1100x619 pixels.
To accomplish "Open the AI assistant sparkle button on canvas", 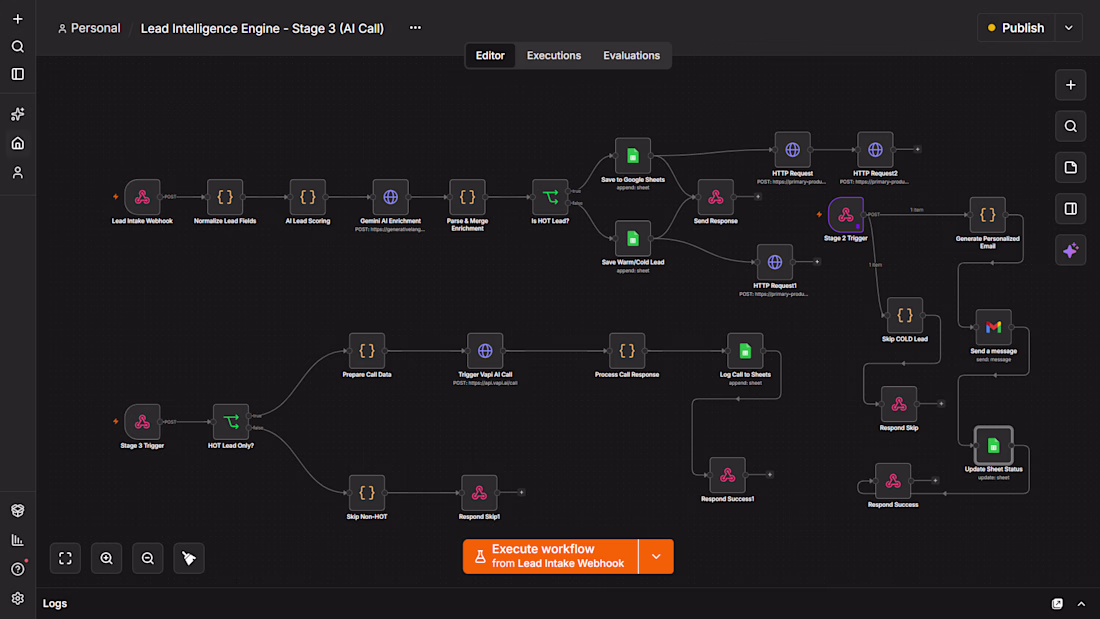I will pyautogui.click(x=1071, y=251).
